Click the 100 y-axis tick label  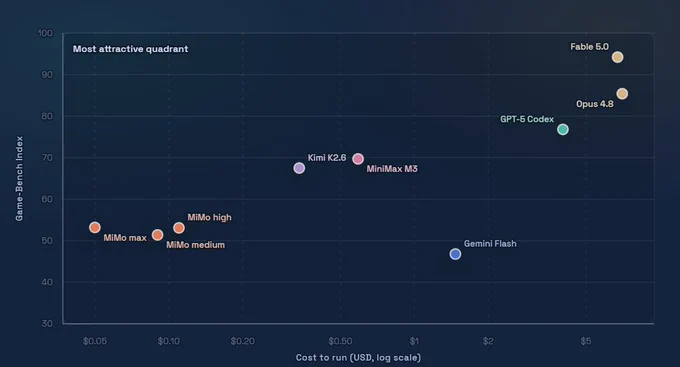[x=45, y=33]
